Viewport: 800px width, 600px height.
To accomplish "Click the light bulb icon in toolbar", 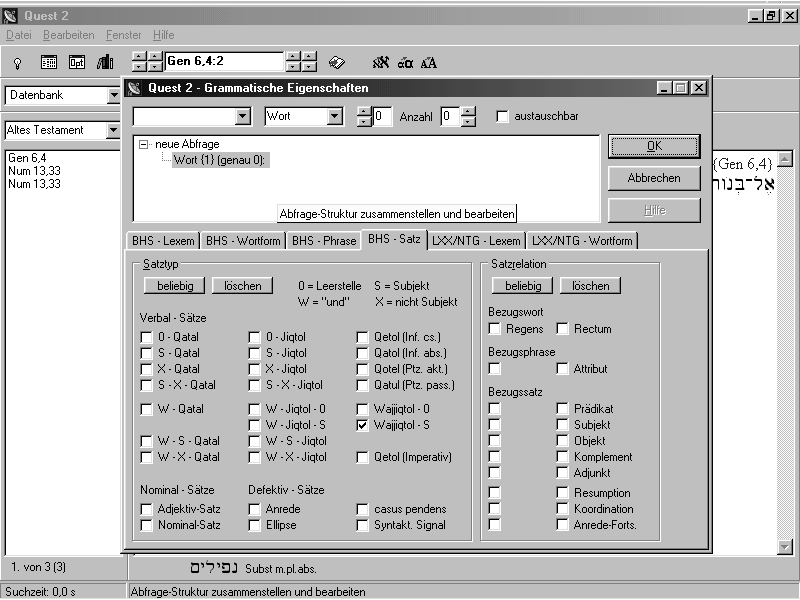I will click(x=17, y=62).
